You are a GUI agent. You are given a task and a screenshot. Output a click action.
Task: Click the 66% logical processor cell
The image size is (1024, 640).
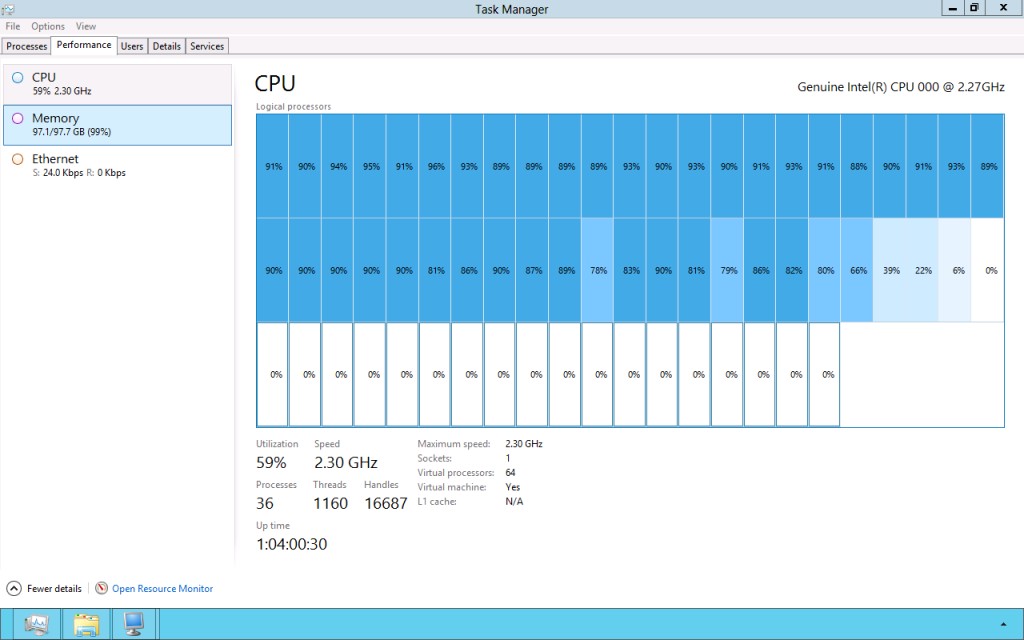[857, 270]
